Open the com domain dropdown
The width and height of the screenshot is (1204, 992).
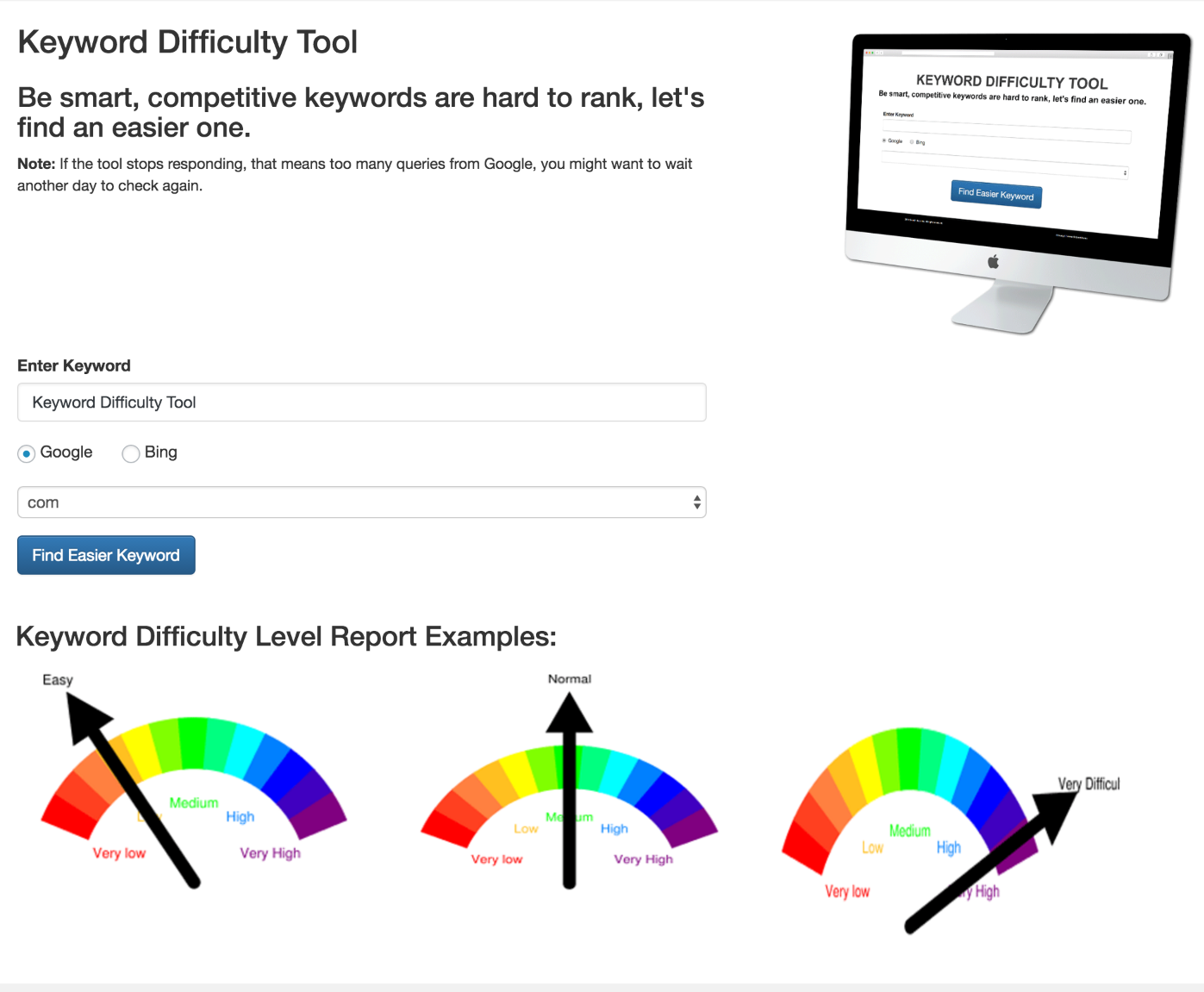(362, 502)
